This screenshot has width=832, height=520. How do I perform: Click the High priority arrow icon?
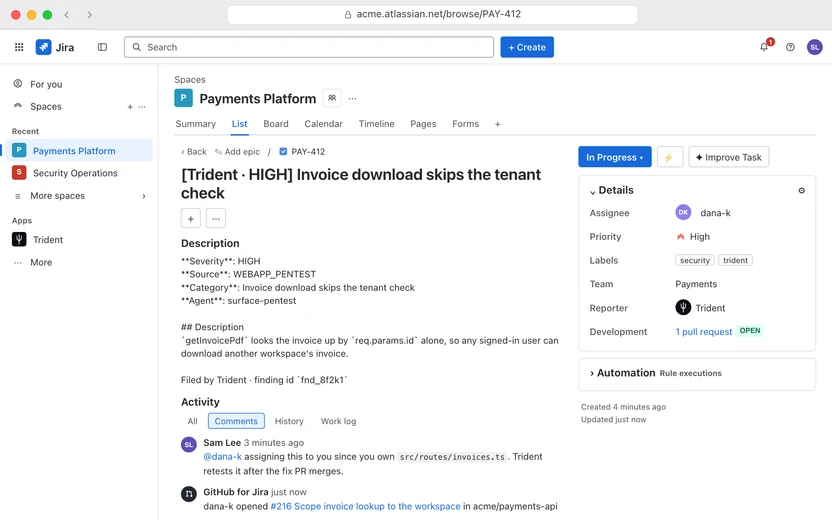tap(680, 237)
